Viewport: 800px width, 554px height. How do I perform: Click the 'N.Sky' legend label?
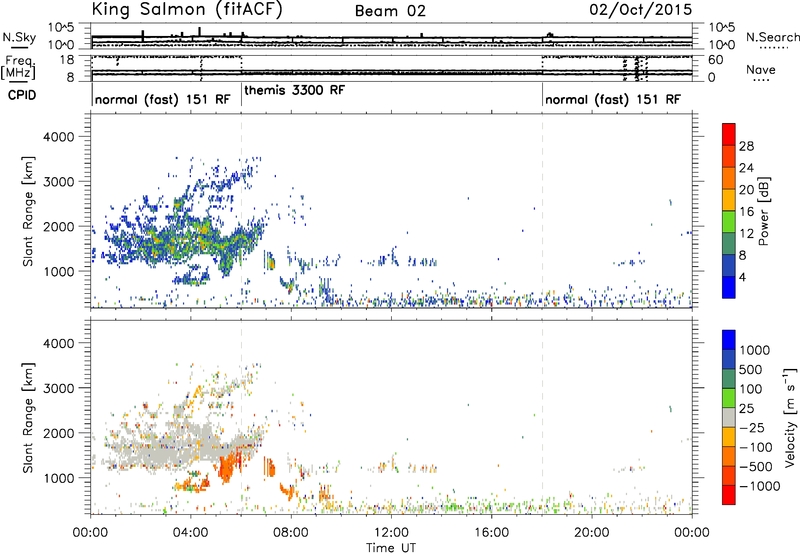pyautogui.click(x=19, y=37)
